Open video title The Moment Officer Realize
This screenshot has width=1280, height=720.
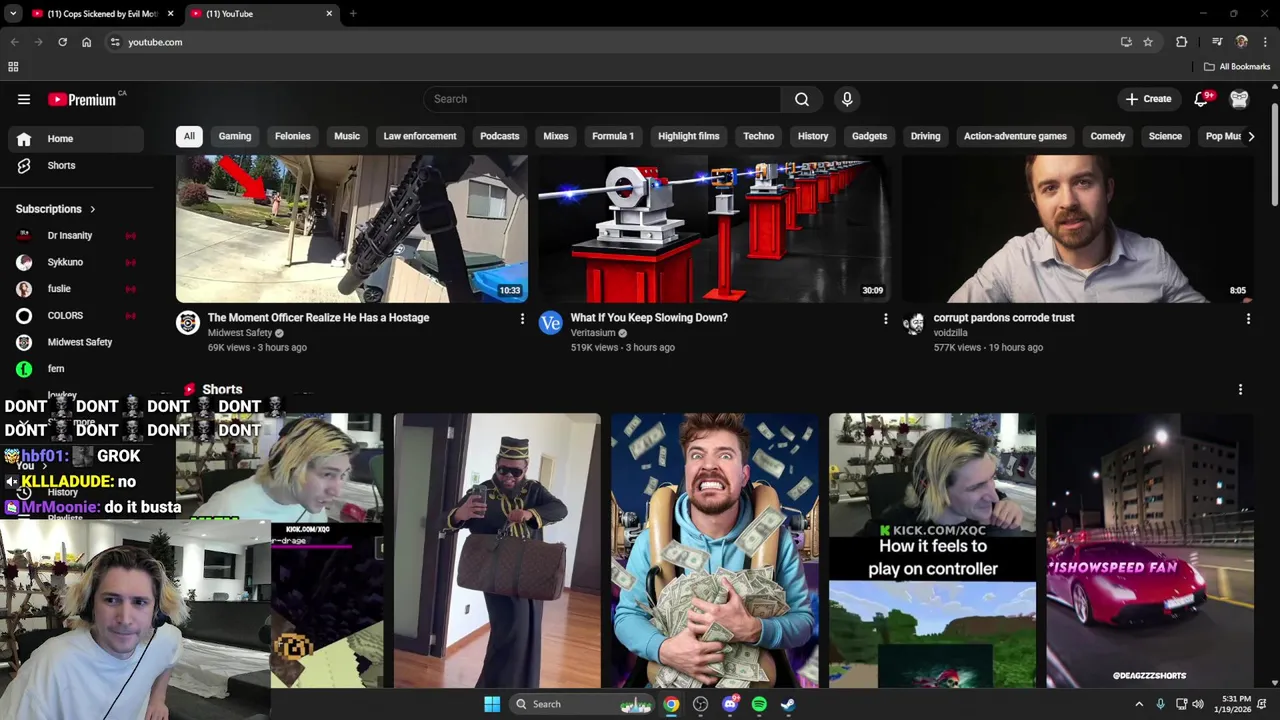(318, 318)
